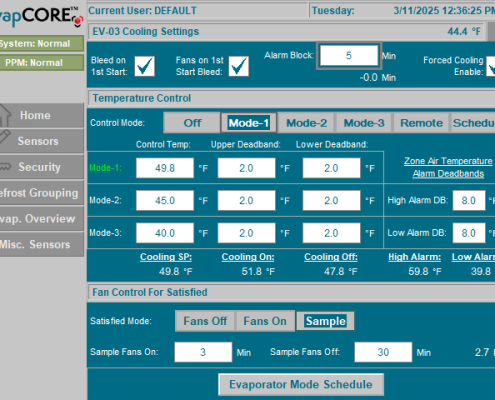The image size is (495, 400).
Task: Click the Alarm Block minutes field
Action: 349,56
